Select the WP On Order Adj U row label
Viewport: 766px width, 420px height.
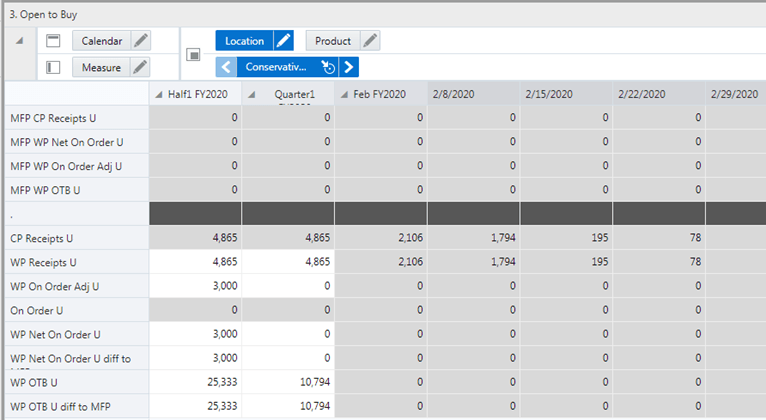[77, 286]
